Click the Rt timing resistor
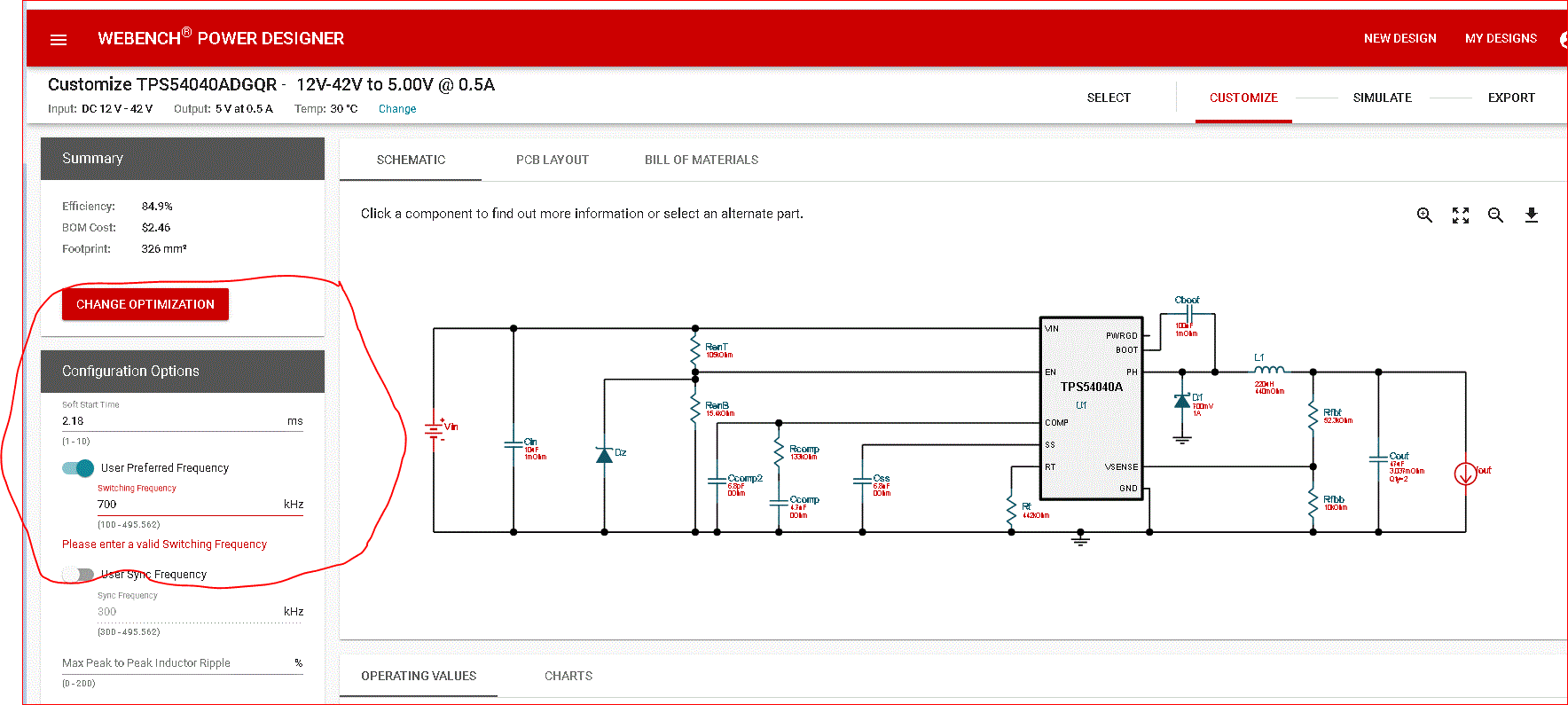Screen dimensions: 1568x705 point(1011,510)
